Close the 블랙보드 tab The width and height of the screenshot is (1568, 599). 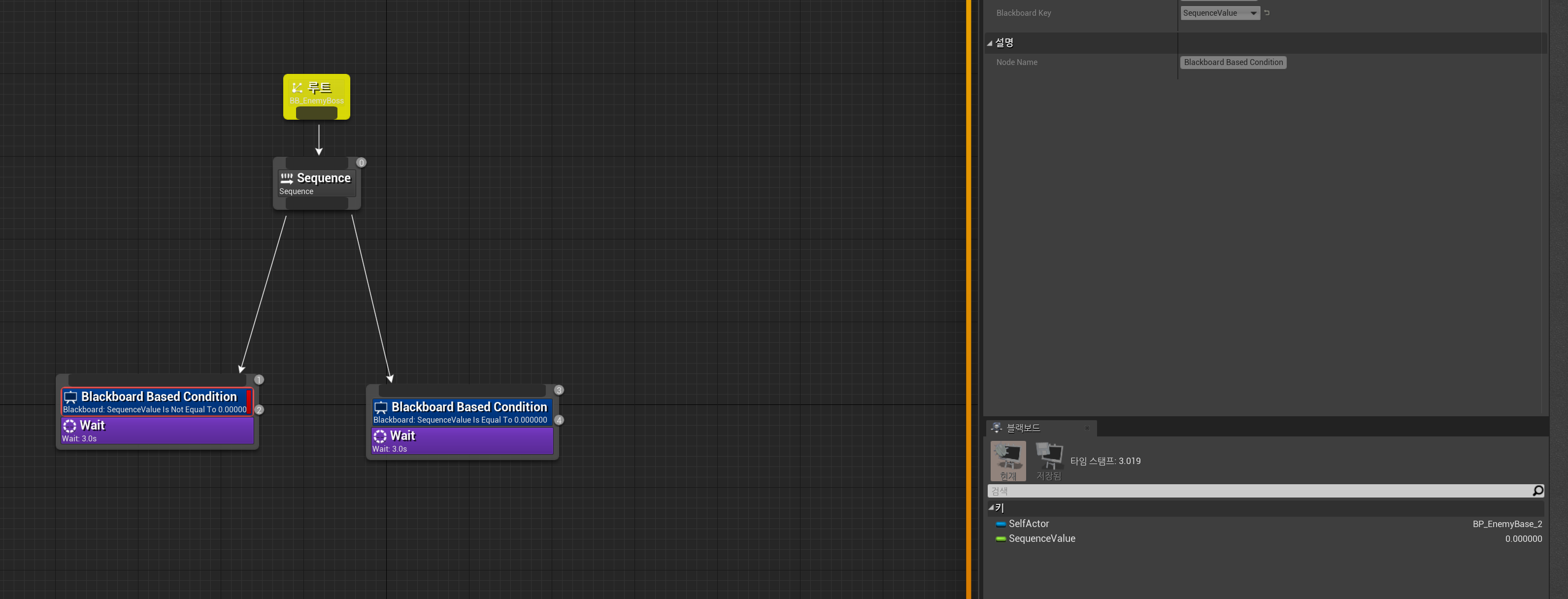1087,428
